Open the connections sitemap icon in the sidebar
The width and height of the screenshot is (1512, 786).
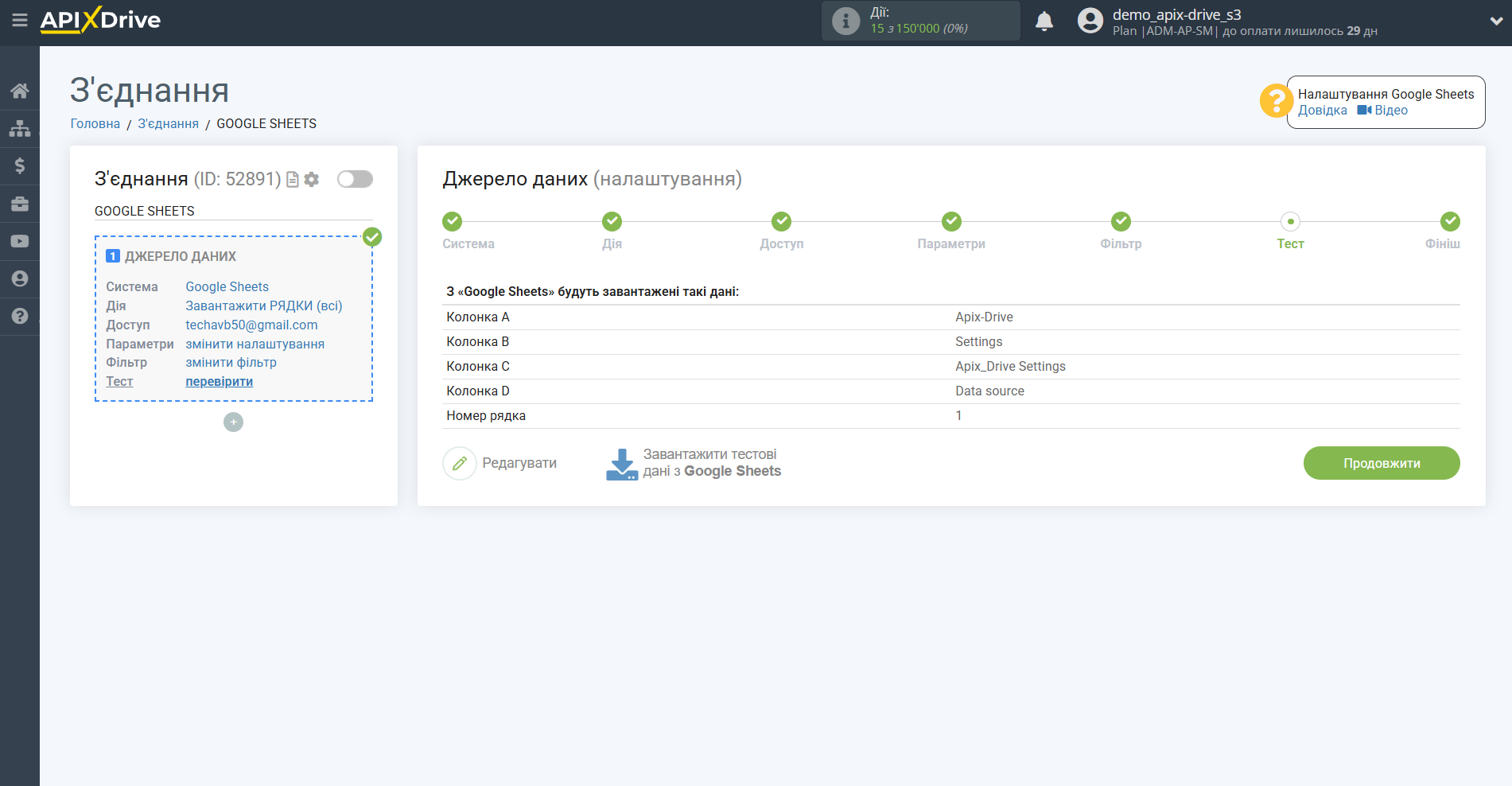coord(20,128)
